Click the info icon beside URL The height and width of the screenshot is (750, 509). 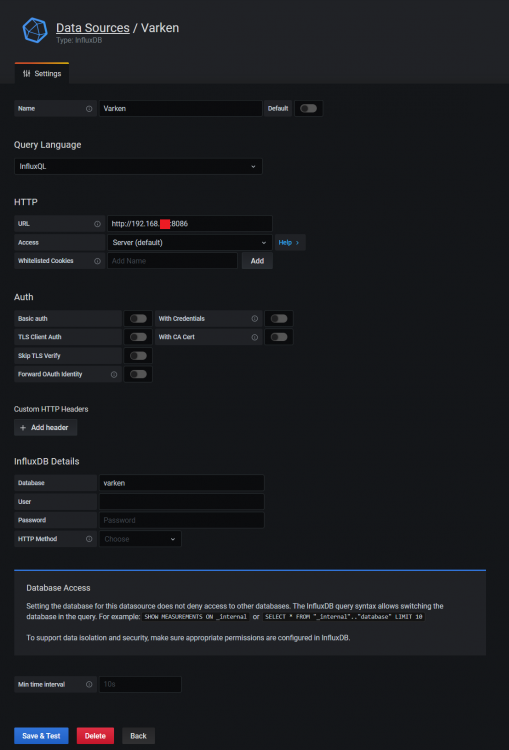coord(97,224)
